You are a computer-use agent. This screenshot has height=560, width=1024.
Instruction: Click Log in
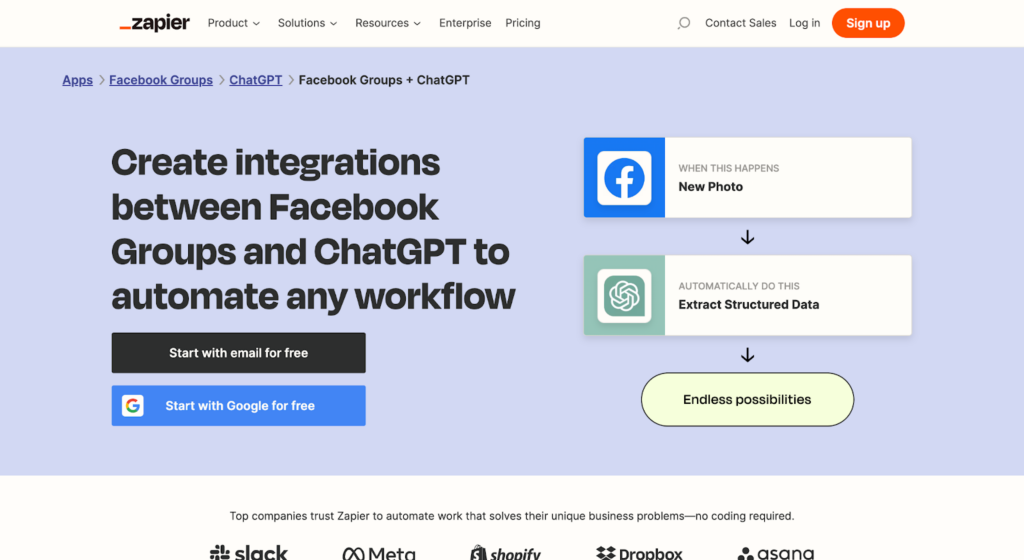point(804,23)
